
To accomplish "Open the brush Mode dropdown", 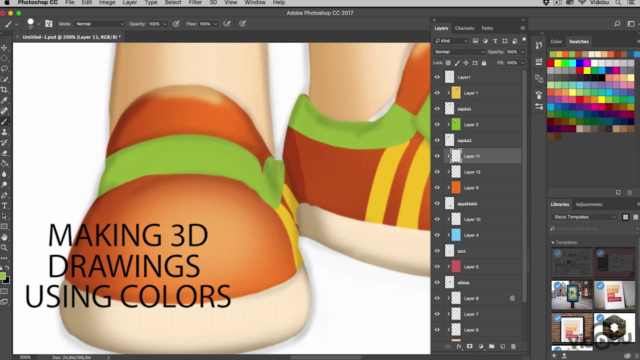I will [99, 24].
